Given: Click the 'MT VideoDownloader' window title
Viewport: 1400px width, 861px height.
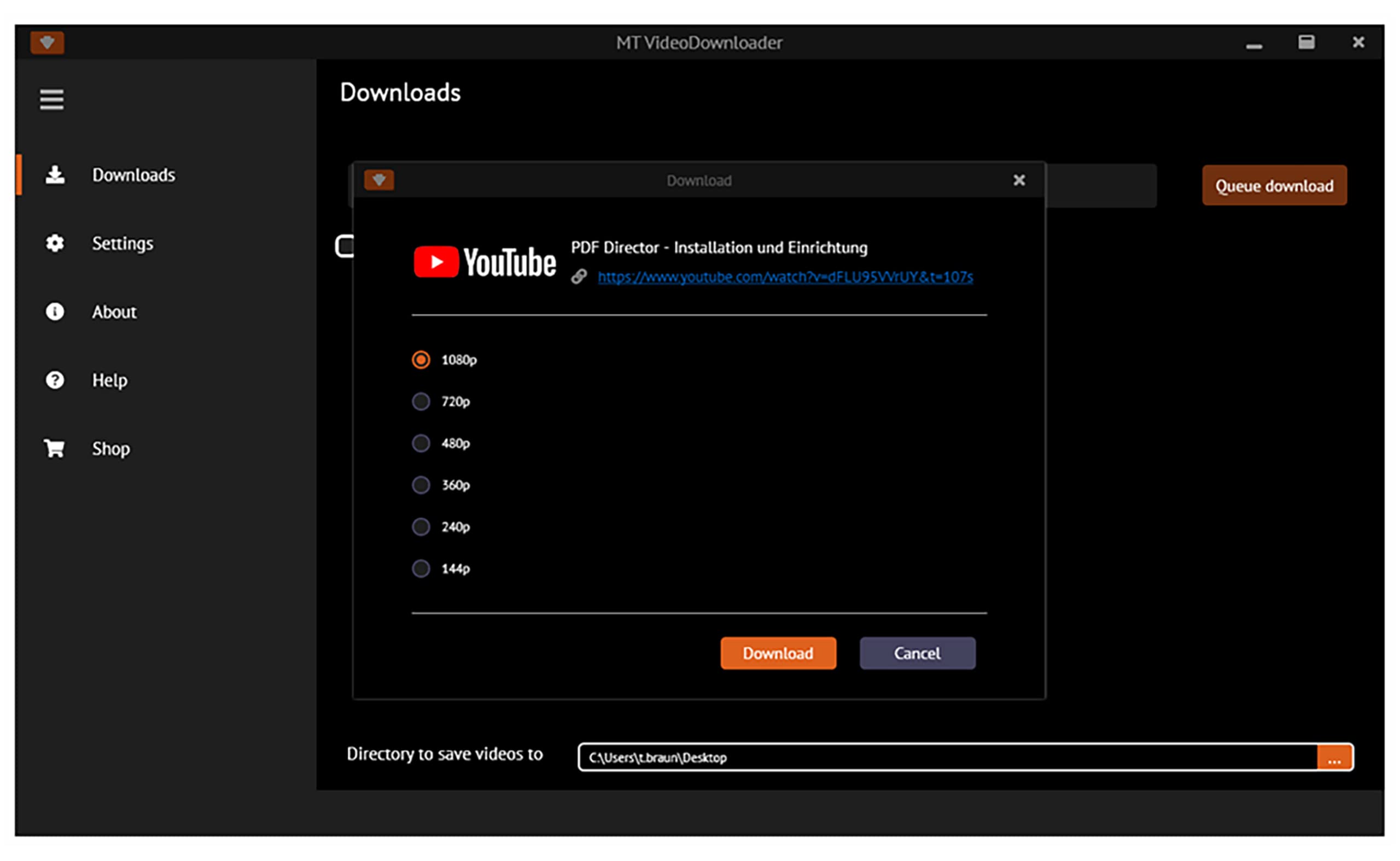Looking at the screenshot, I should pos(699,43).
